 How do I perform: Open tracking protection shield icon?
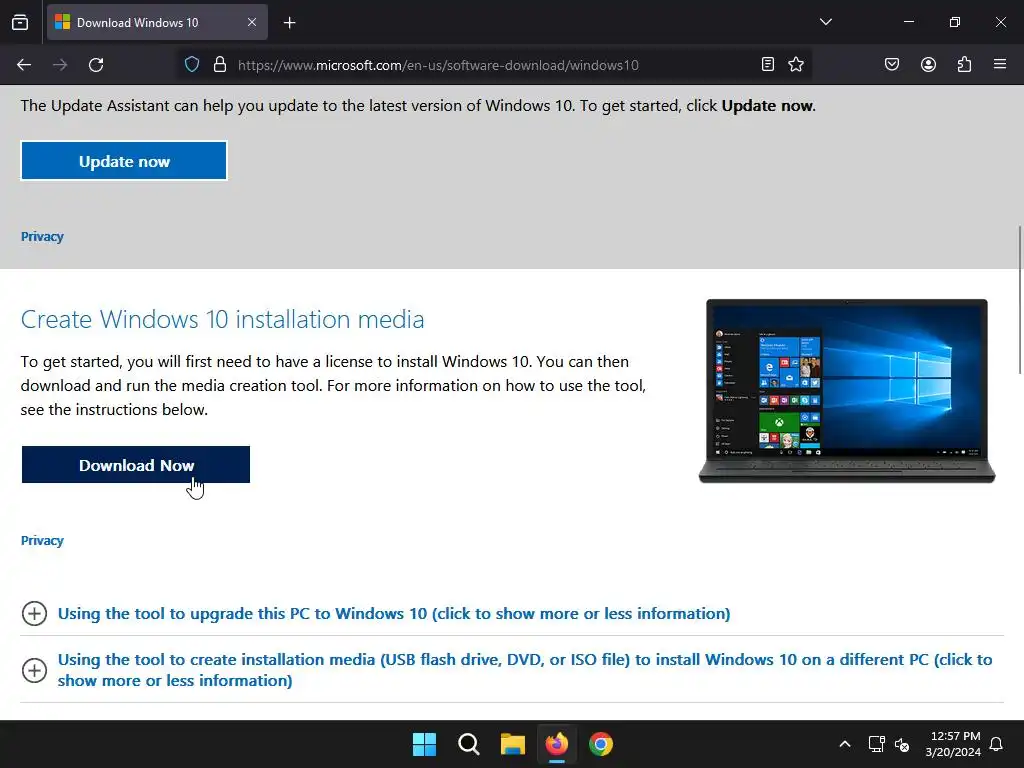pyautogui.click(x=191, y=65)
